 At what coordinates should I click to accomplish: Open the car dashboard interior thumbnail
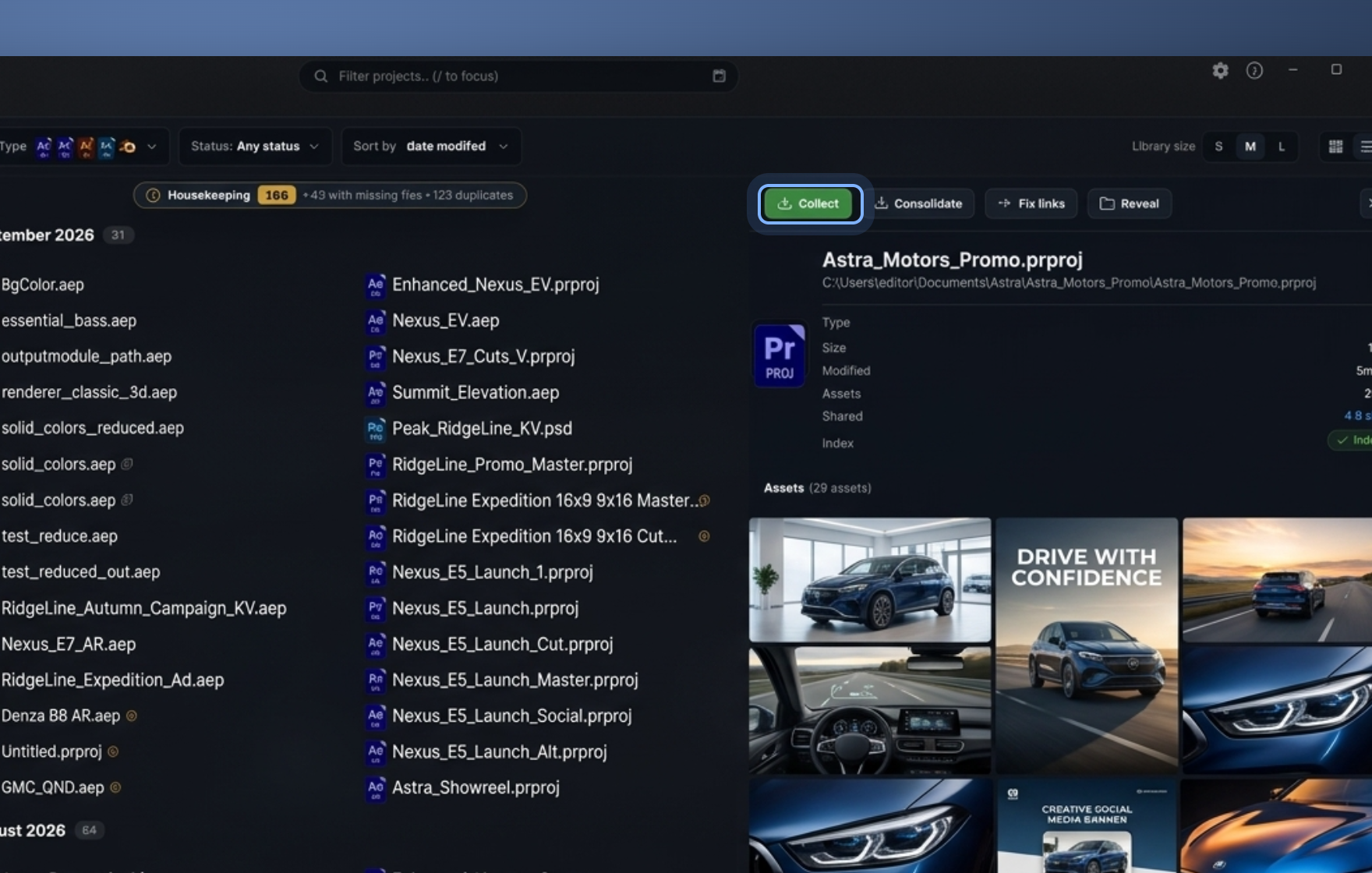point(870,710)
